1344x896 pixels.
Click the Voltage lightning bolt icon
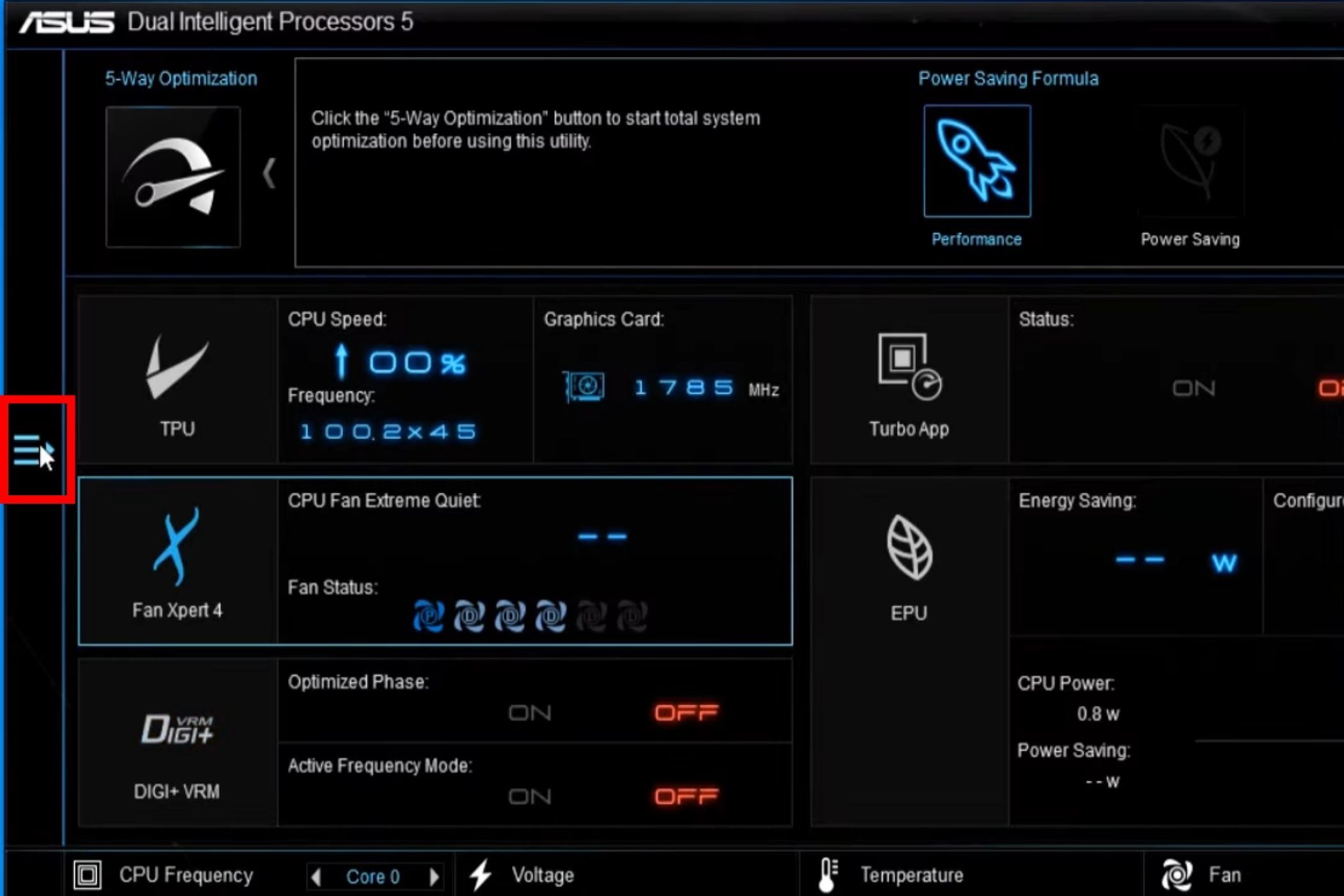coord(481,875)
